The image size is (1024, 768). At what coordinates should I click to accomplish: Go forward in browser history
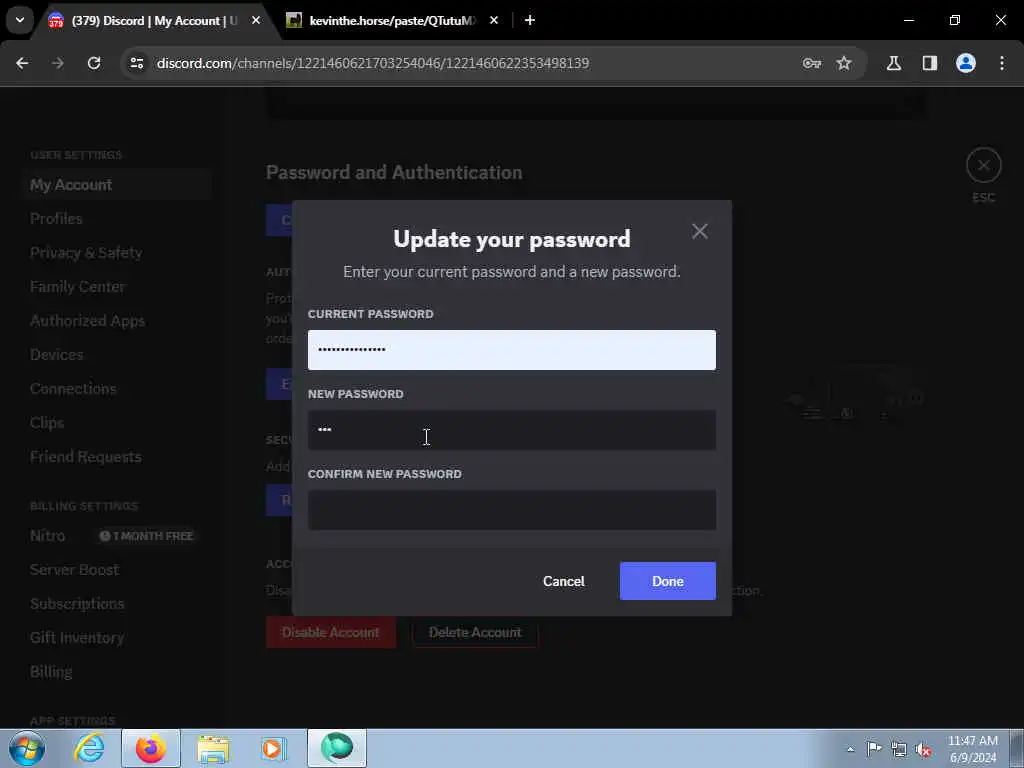click(57, 63)
